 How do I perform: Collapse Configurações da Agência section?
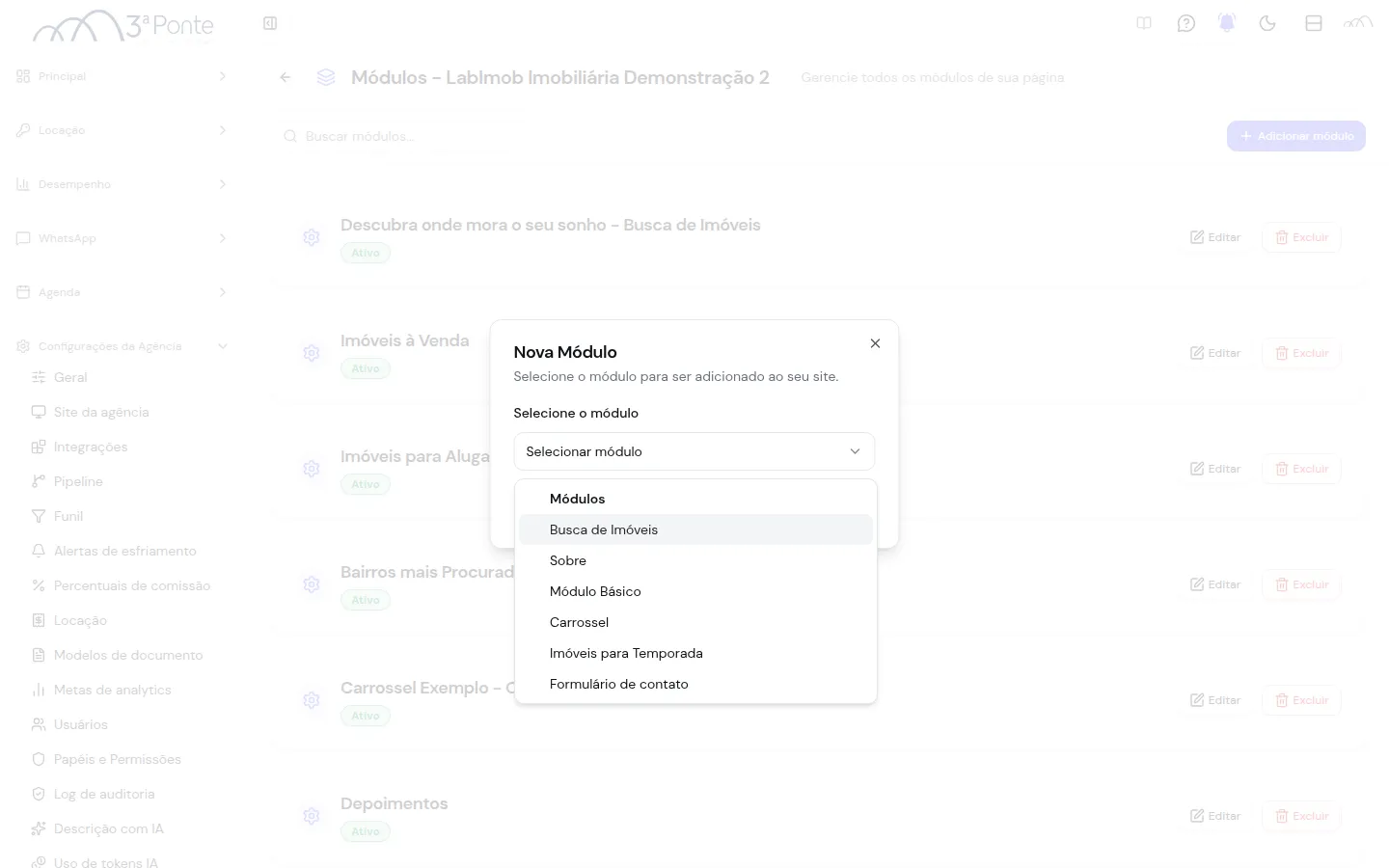coord(122,346)
